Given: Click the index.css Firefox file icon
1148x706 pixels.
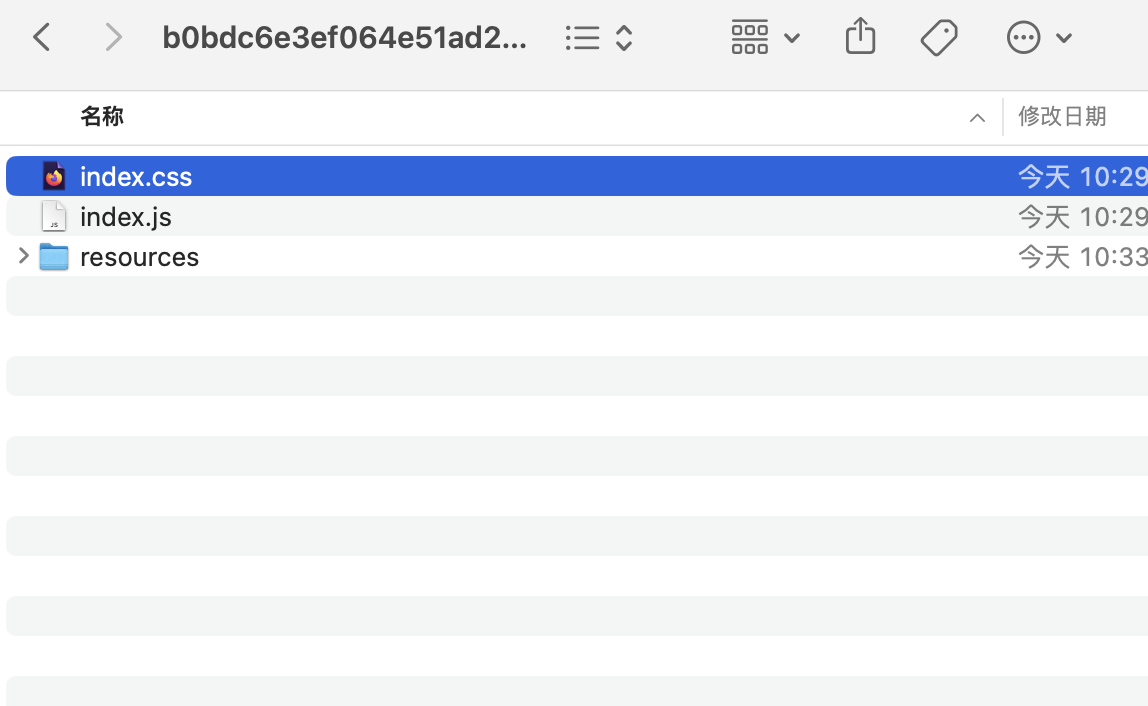Looking at the screenshot, I should coord(54,176).
